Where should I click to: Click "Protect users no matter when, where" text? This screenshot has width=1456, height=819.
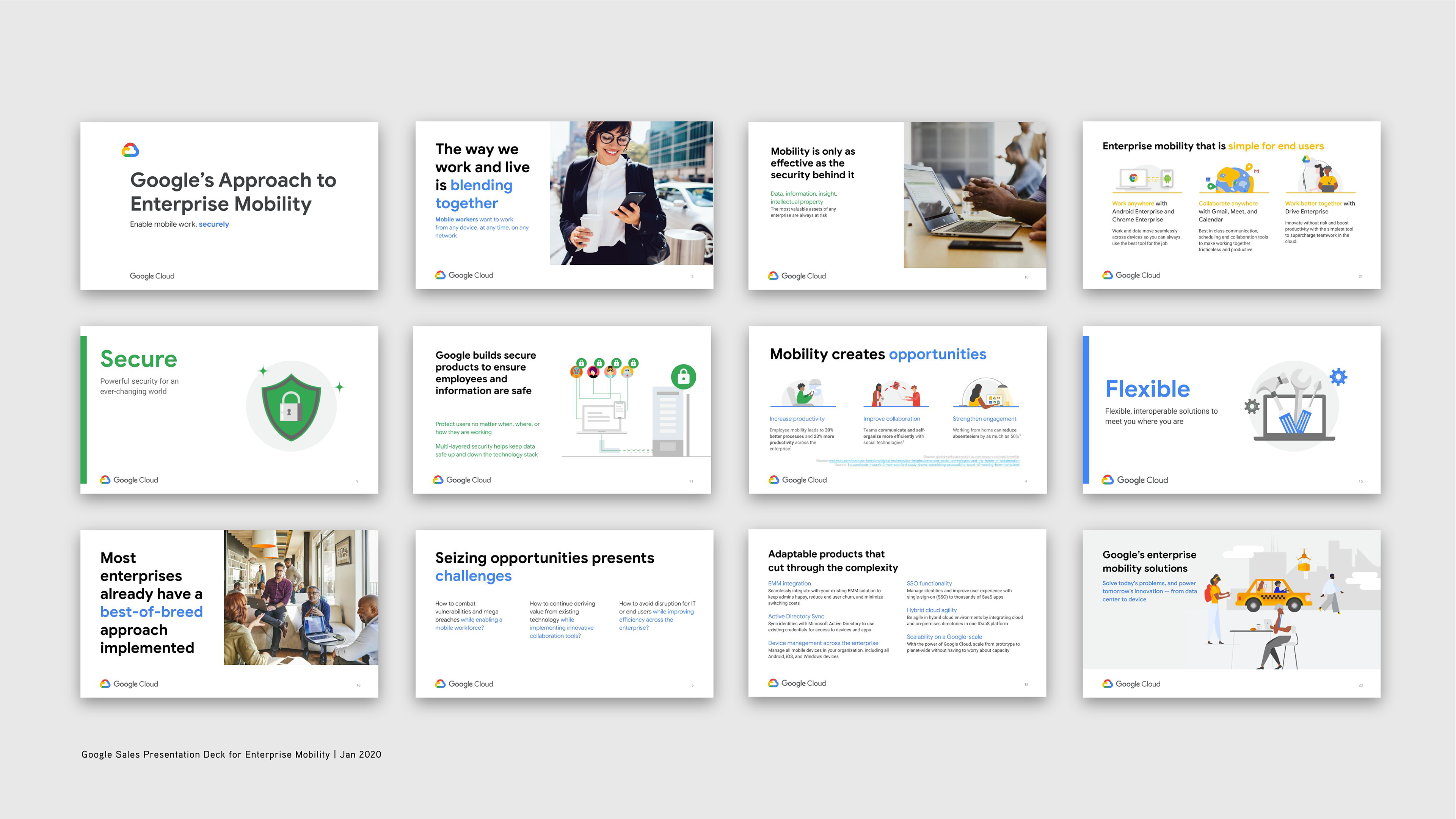(488, 428)
